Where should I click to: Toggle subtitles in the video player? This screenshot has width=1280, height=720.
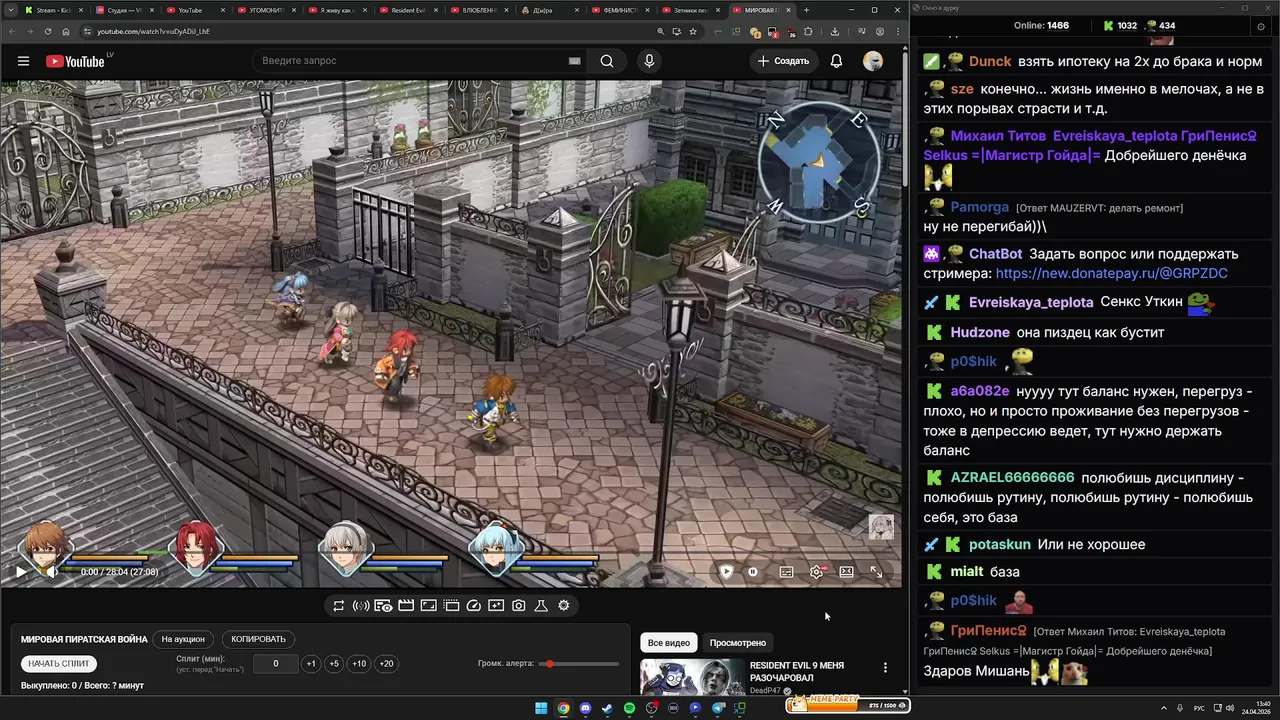(786, 572)
